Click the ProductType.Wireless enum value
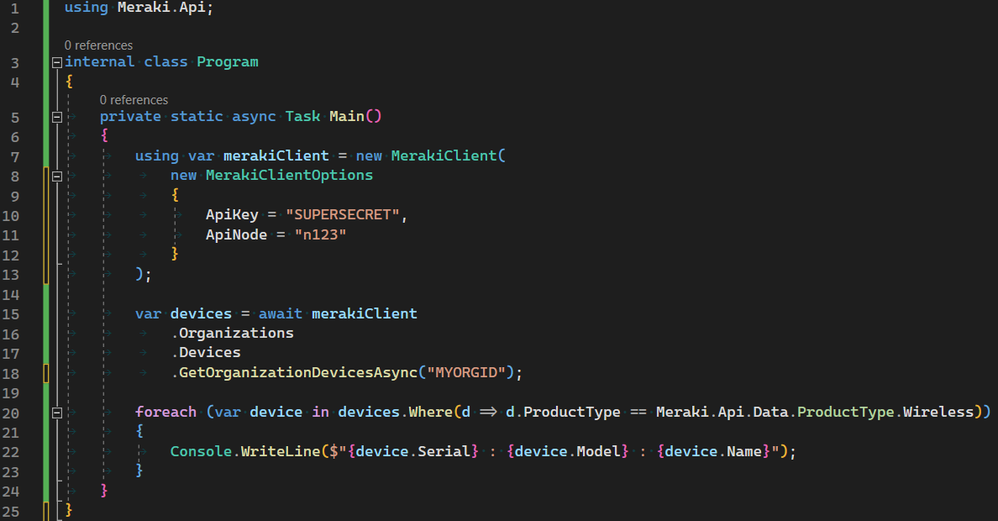This screenshot has width=998, height=521. 885,412
